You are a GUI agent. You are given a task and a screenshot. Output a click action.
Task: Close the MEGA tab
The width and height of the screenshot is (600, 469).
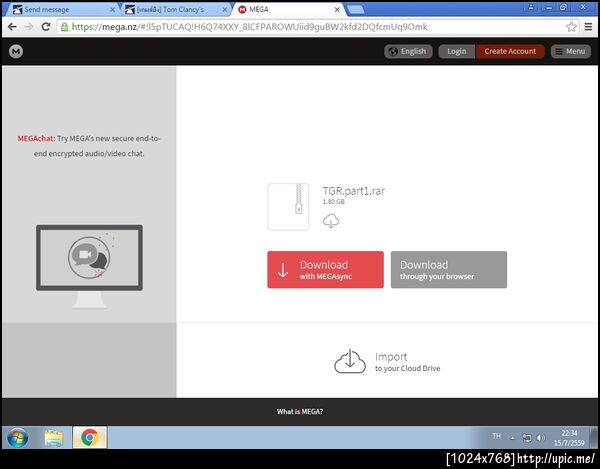tap(337, 10)
